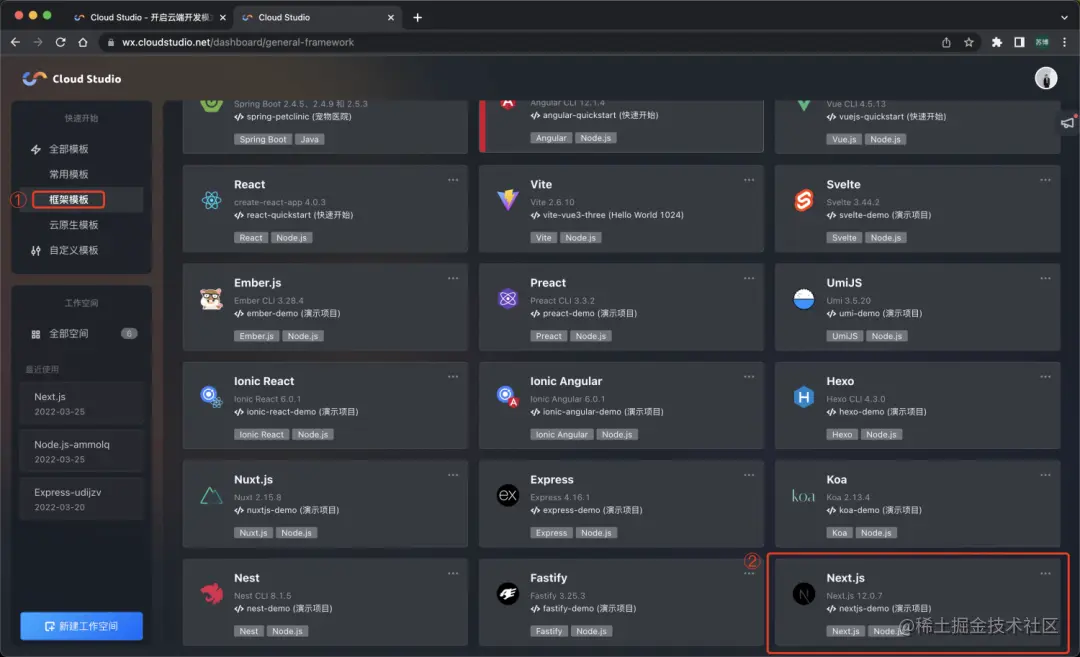Select 框架模板 in the sidebar
This screenshot has width=1080, height=657.
[x=68, y=200]
